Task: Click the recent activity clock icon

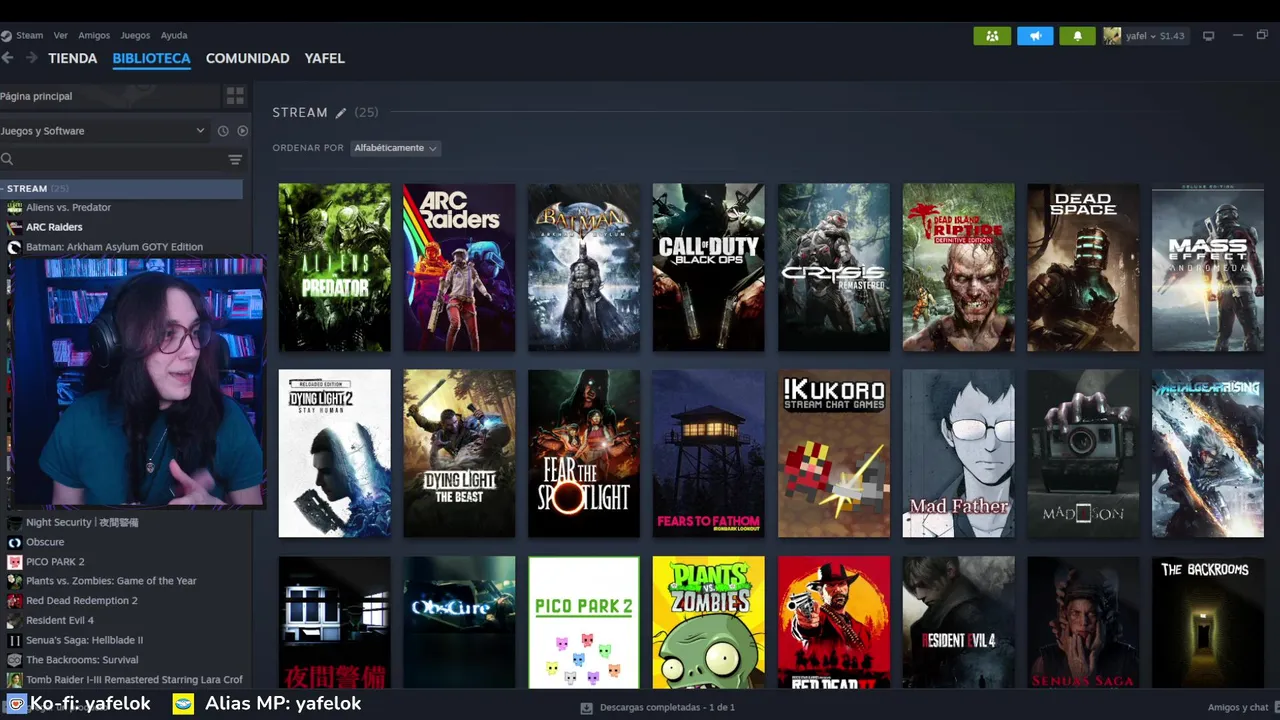Action: click(x=223, y=131)
